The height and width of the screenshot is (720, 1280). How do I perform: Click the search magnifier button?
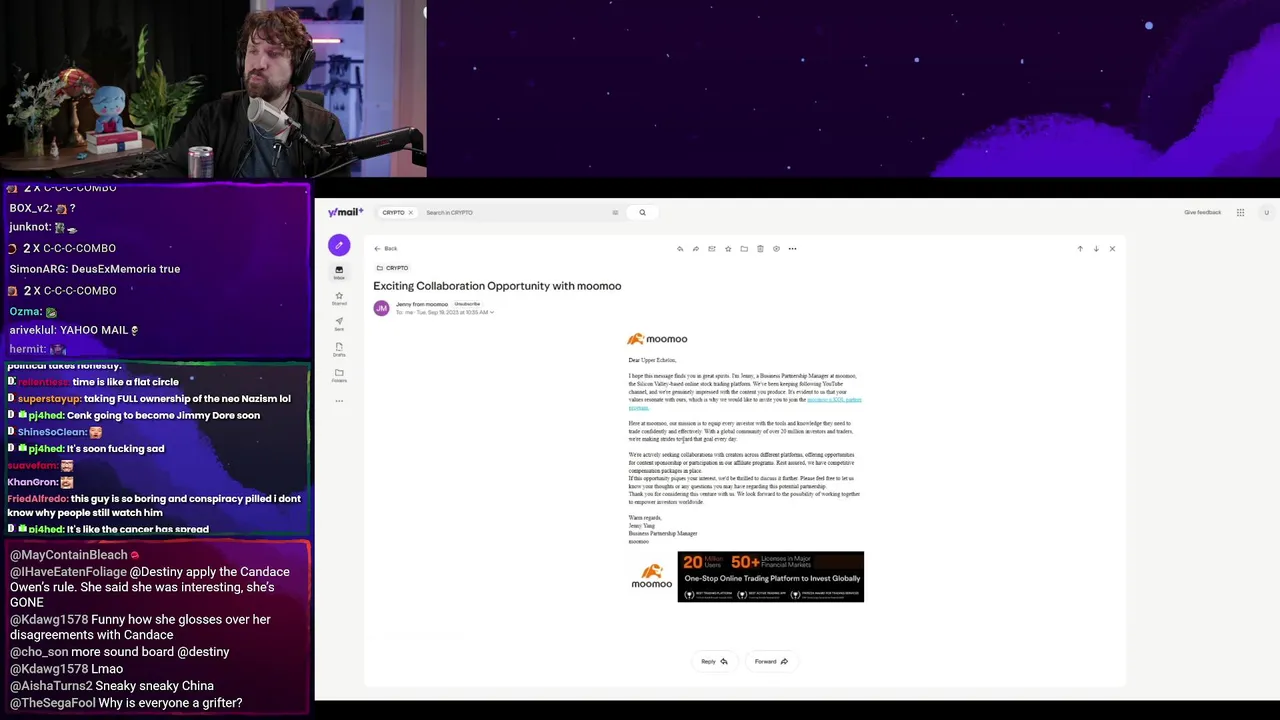coord(642,212)
